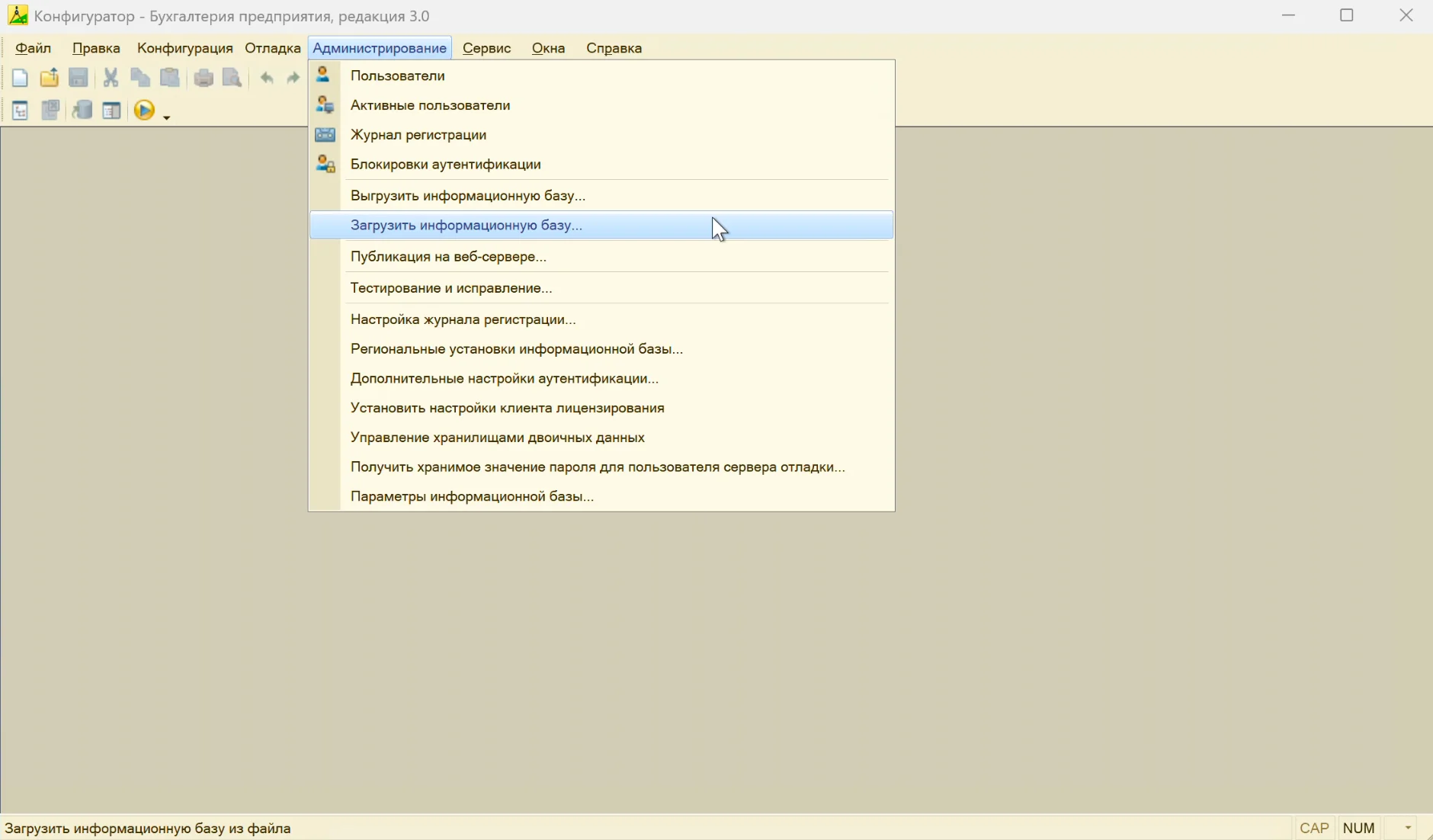Click the Configurator app icon in title bar

pyautogui.click(x=18, y=15)
